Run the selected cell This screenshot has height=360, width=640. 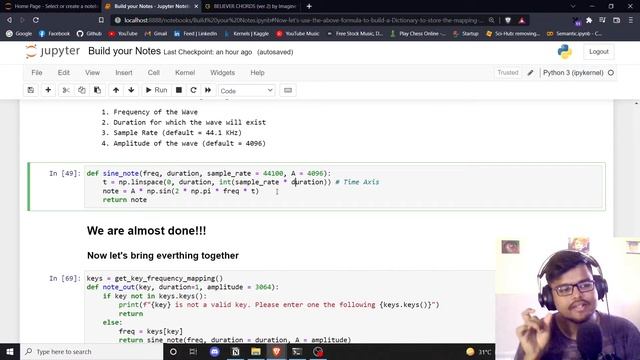coord(157,90)
